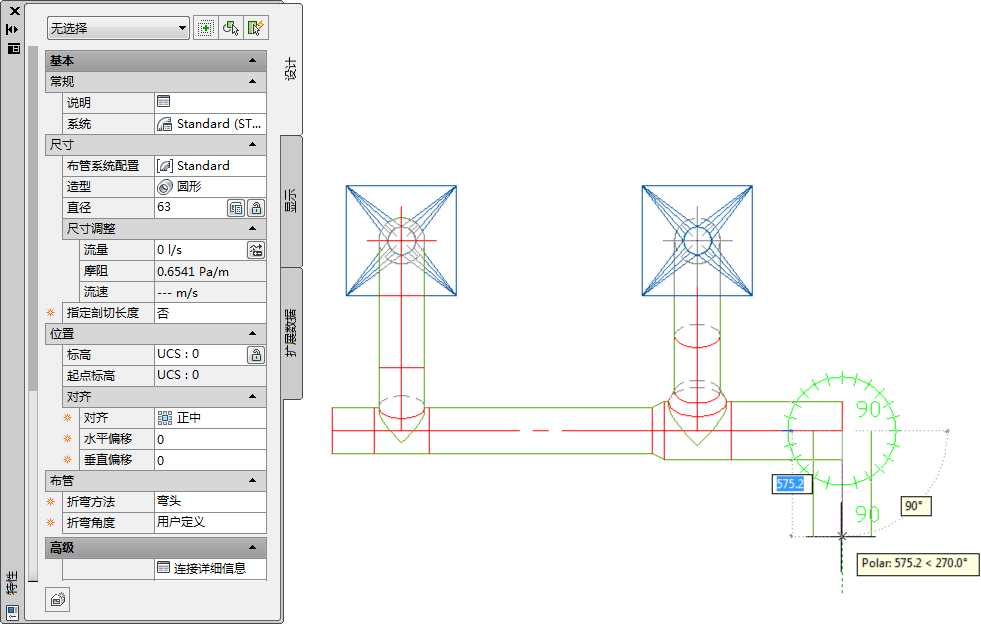Open palette properties menu icon
The height and width of the screenshot is (624, 981).
point(14,48)
